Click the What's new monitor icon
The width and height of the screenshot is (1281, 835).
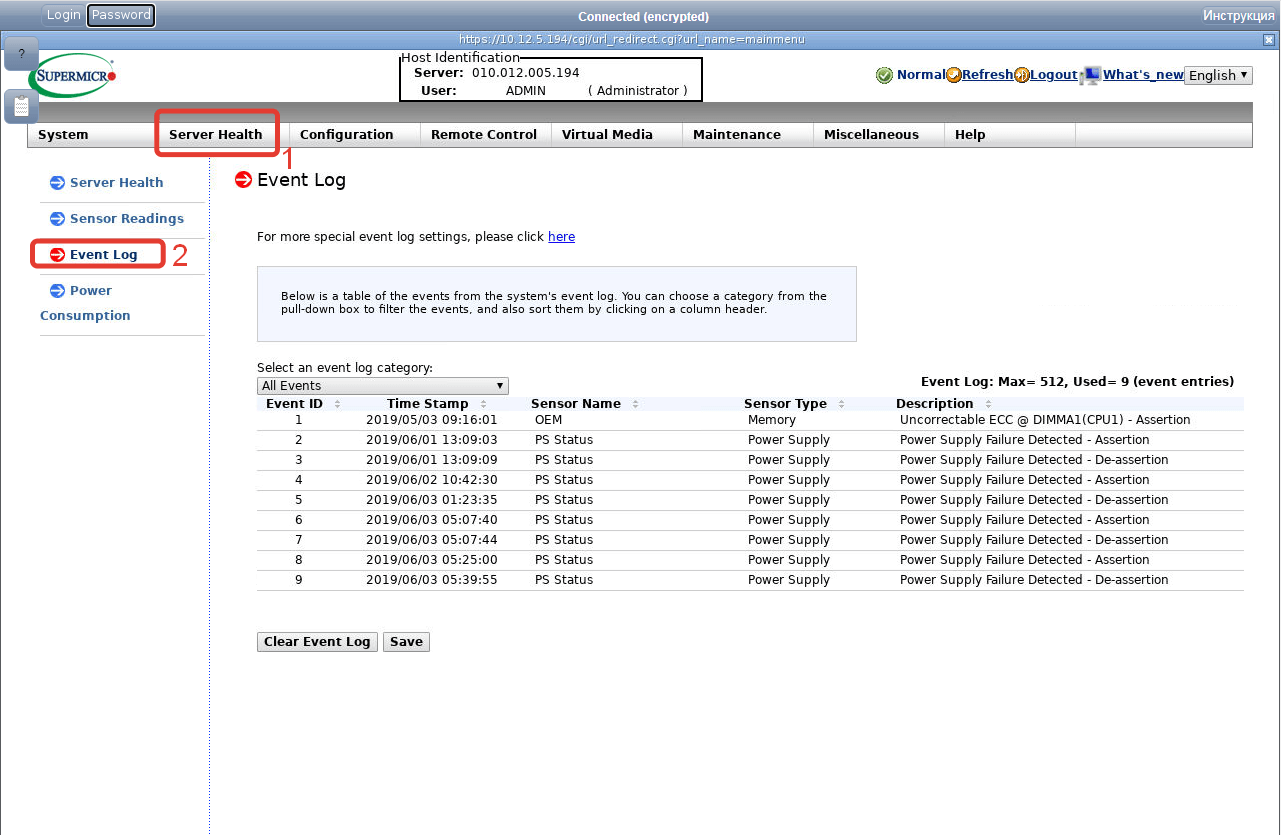(x=1091, y=75)
